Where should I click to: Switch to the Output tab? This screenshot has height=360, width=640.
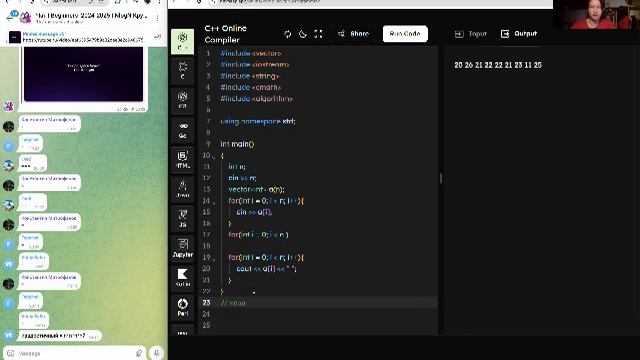coord(519,34)
